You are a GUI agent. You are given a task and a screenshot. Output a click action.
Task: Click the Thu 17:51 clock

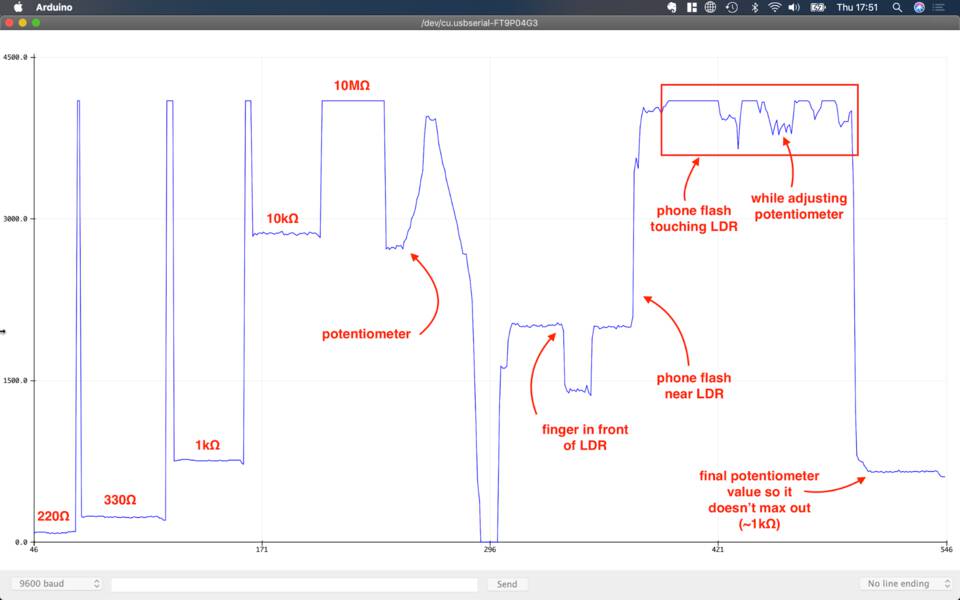pos(857,7)
